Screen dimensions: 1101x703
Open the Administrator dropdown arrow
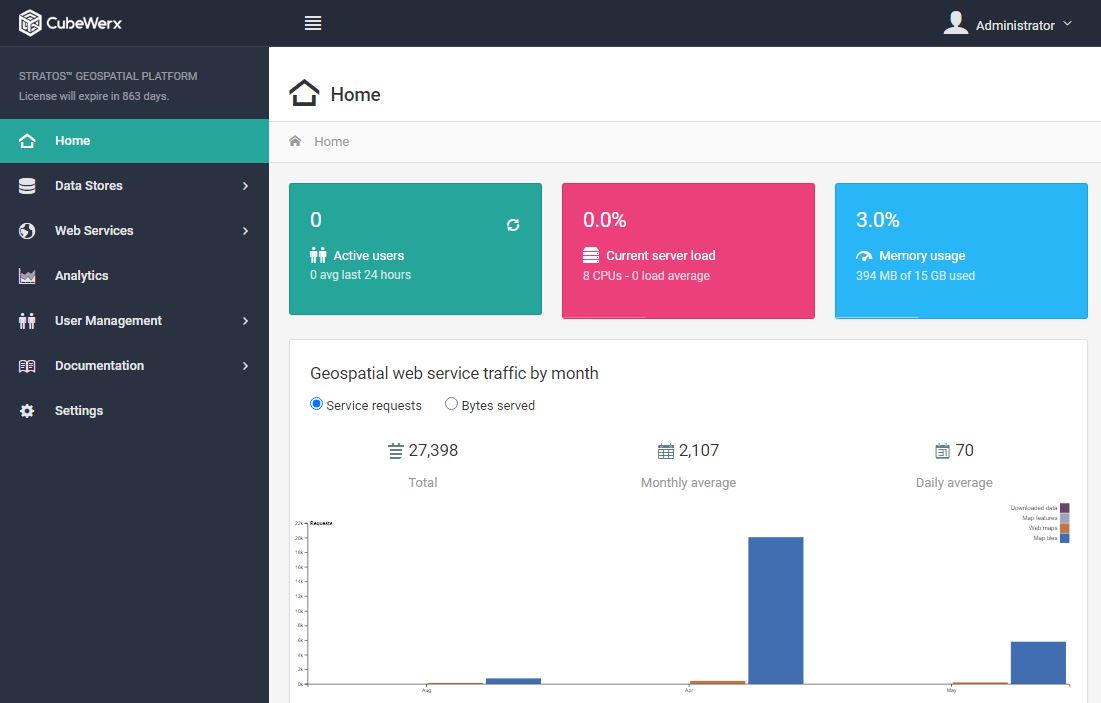click(x=1067, y=23)
